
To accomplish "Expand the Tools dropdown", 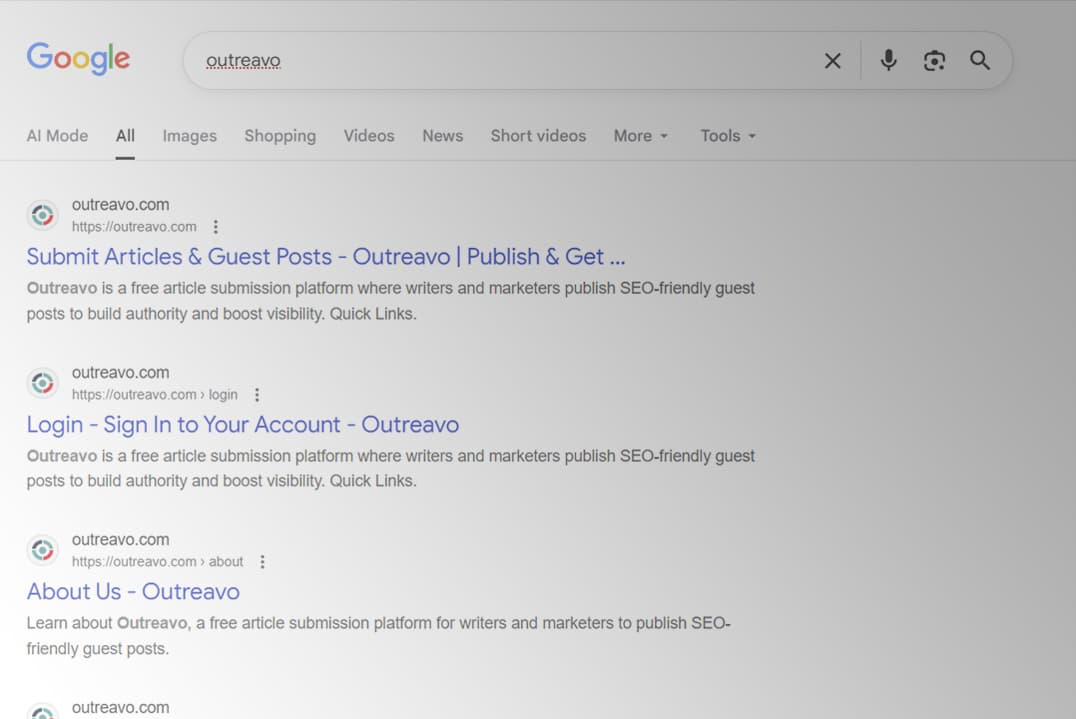I will pos(727,136).
